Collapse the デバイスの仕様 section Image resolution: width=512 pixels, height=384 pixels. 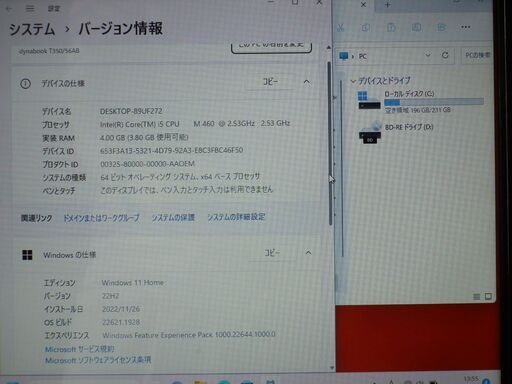307,82
